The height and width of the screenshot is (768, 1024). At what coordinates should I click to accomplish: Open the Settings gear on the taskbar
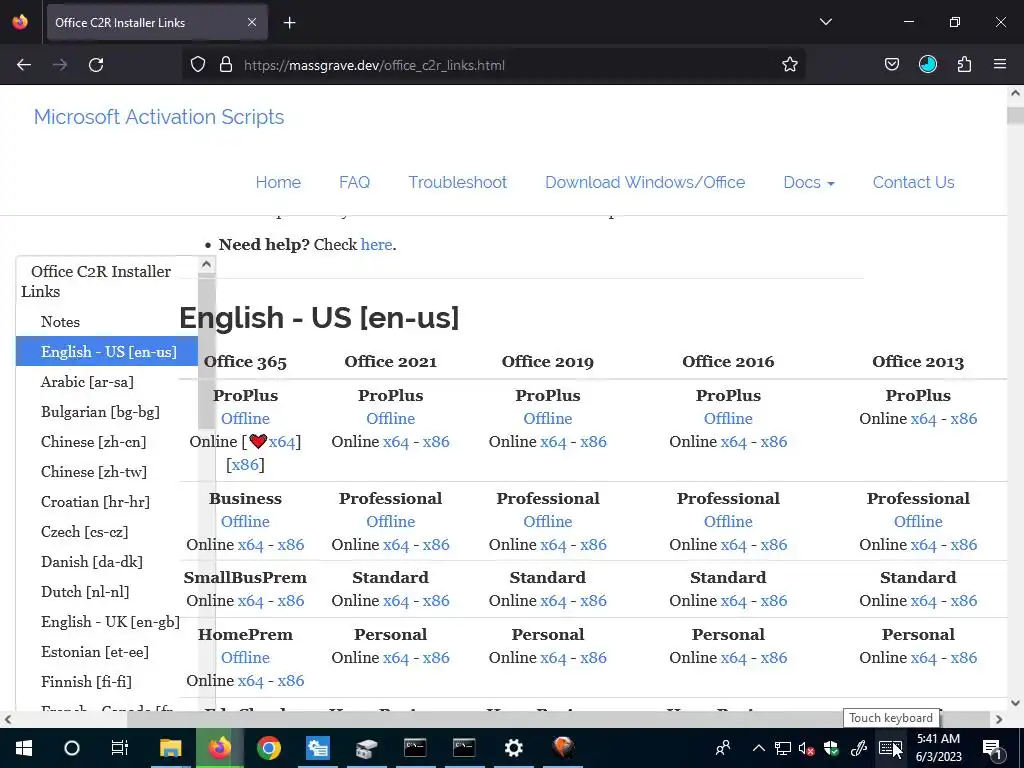pos(514,748)
